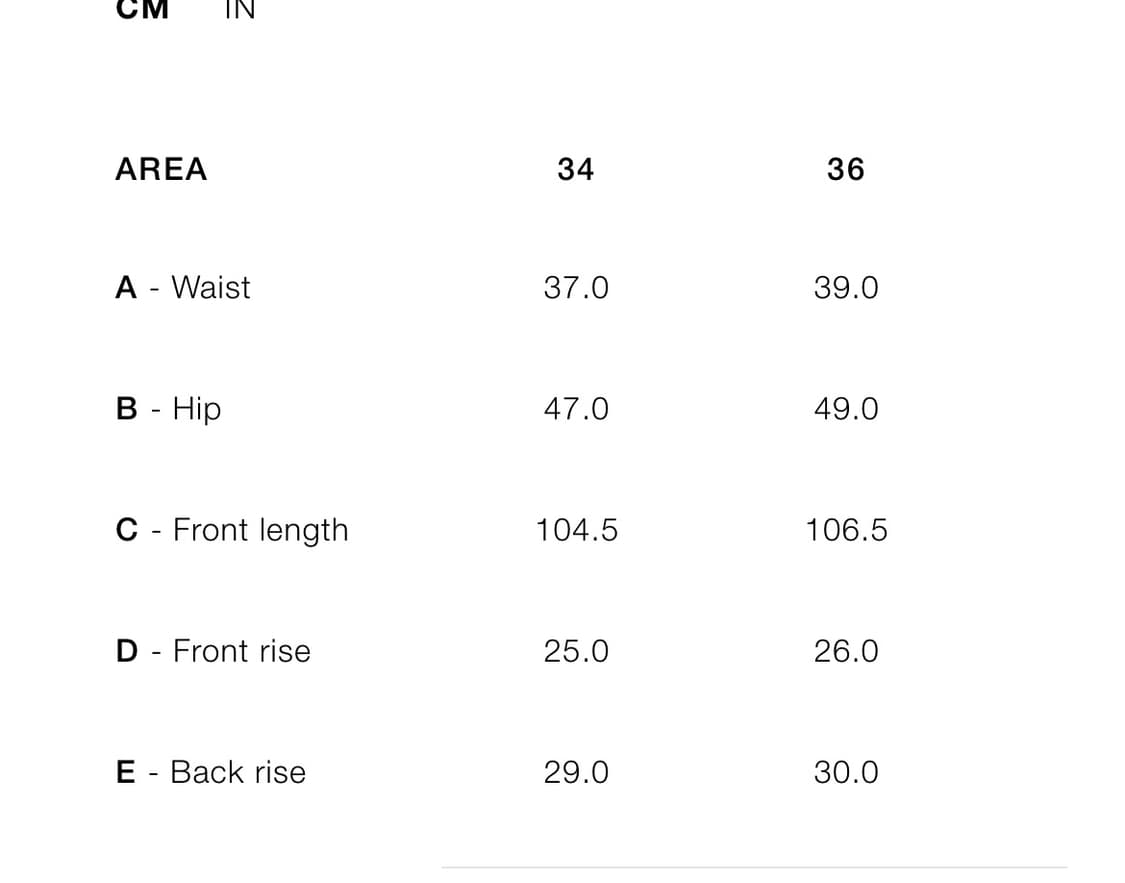Select waist value 37.0 for size 34
The image size is (1125, 883).
pos(576,288)
